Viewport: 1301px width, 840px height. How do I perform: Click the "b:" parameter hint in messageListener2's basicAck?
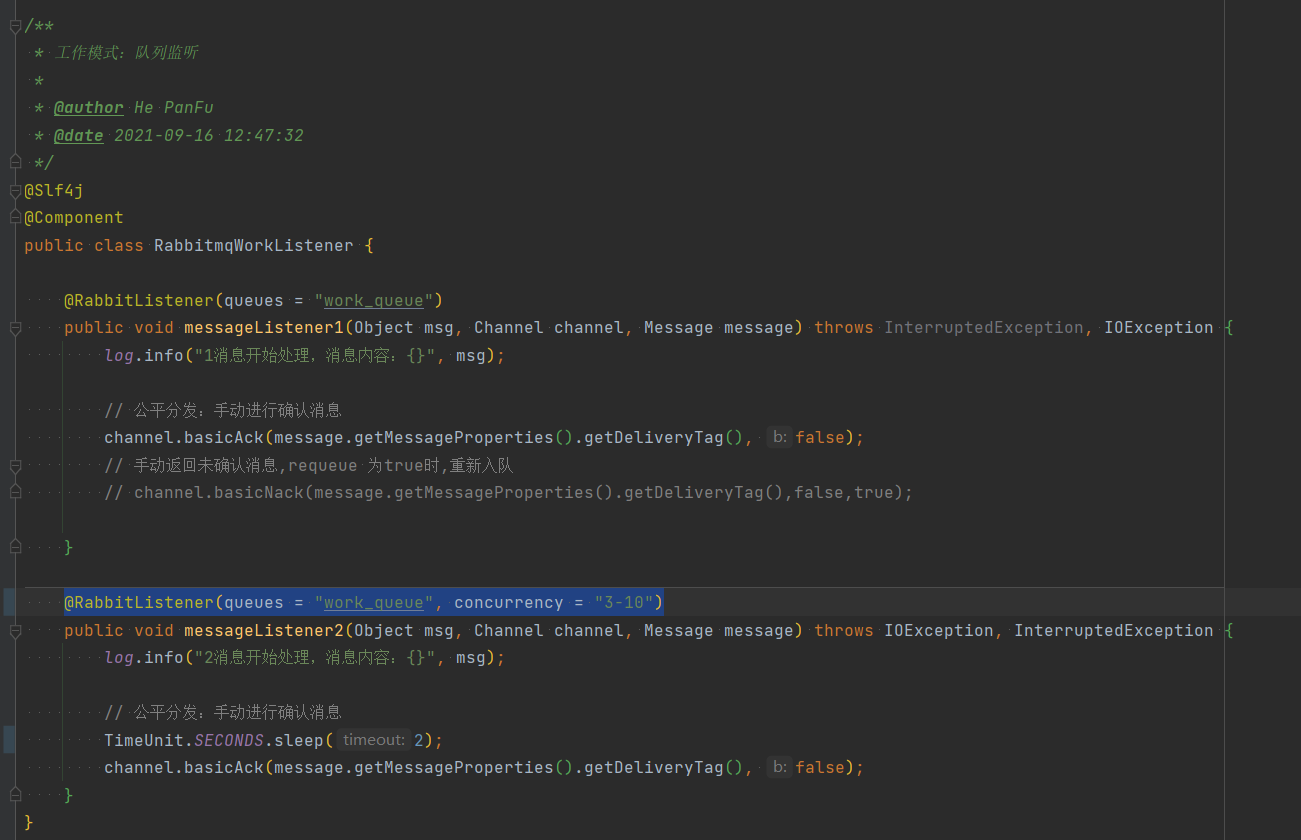coord(779,767)
